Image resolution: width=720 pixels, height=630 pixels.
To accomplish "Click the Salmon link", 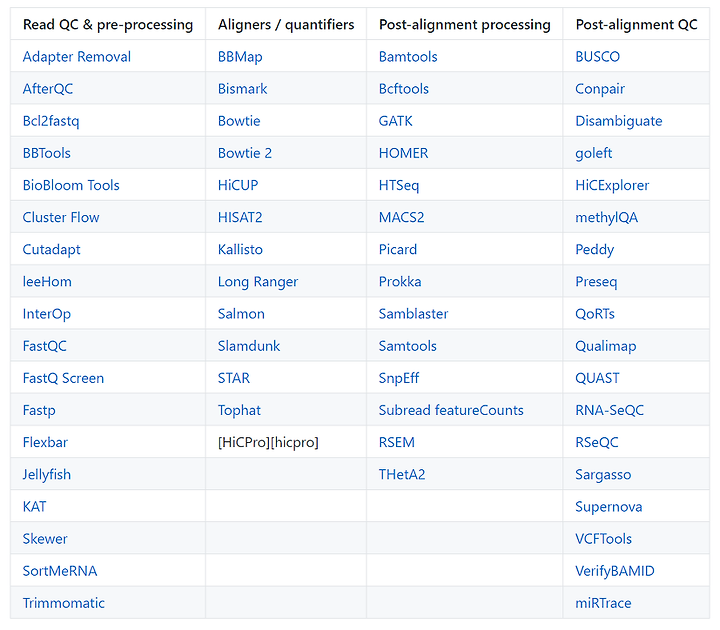I will (241, 314).
